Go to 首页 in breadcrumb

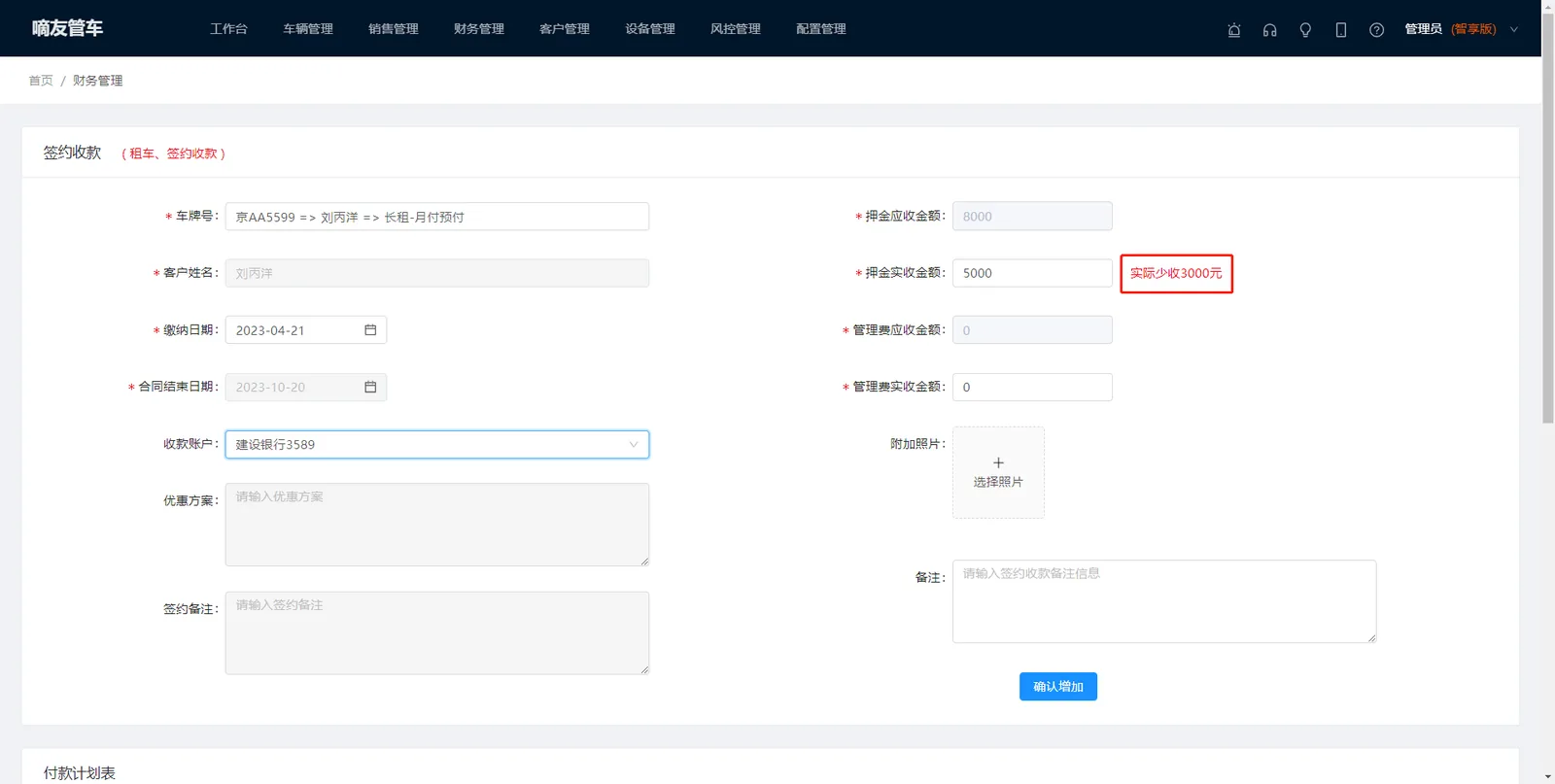pos(41,81)
